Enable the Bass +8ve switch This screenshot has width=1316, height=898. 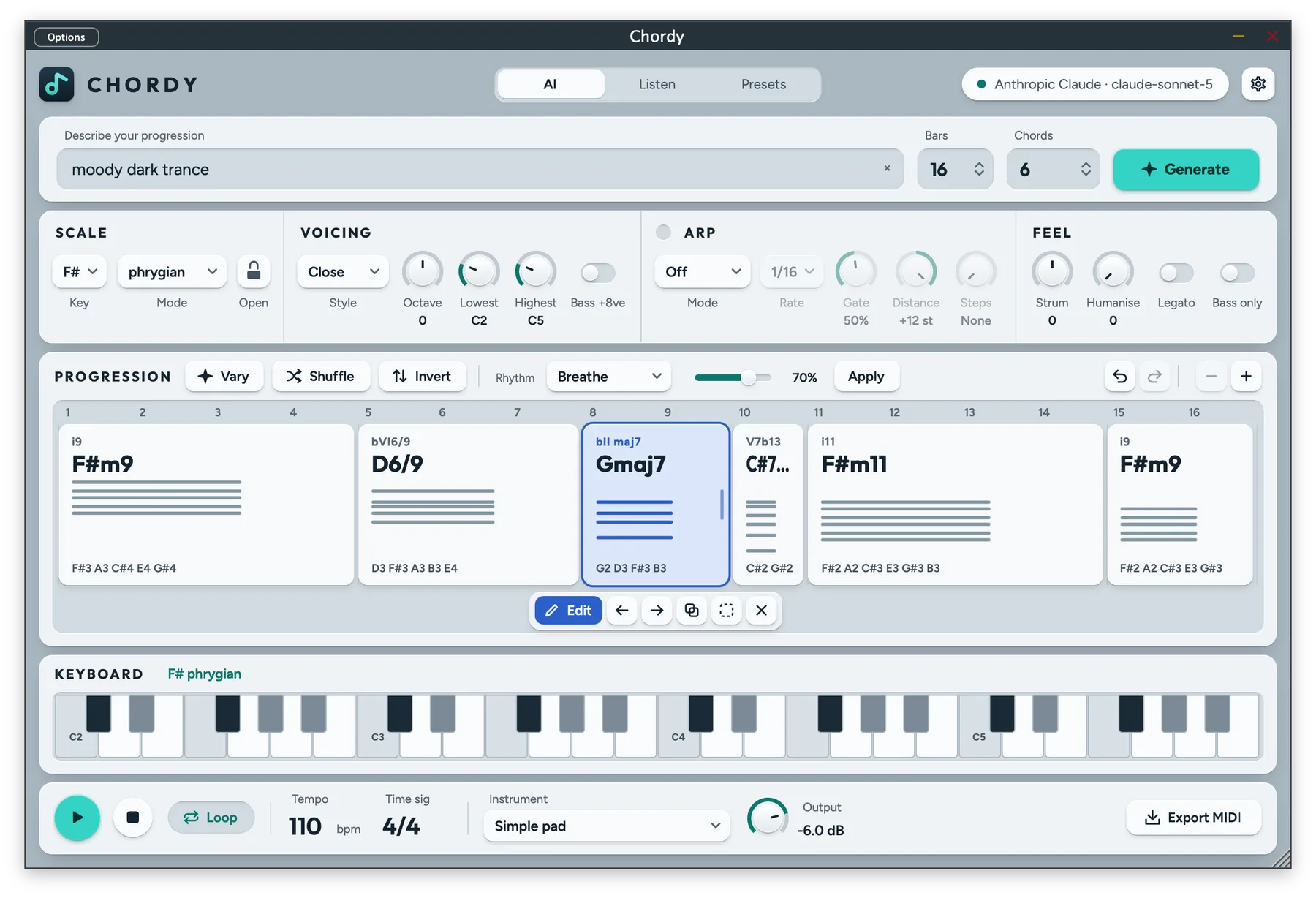(597, 273)
